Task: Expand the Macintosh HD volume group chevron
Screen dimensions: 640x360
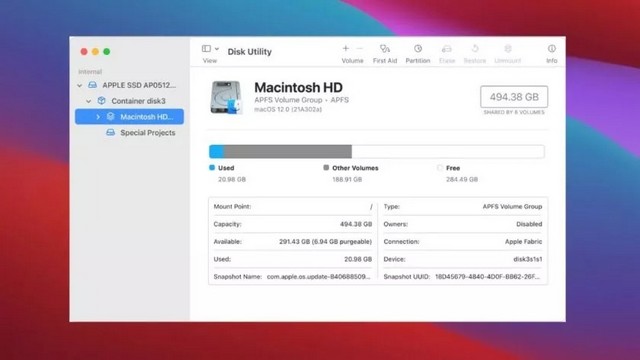Action: (x=98, y=117)
